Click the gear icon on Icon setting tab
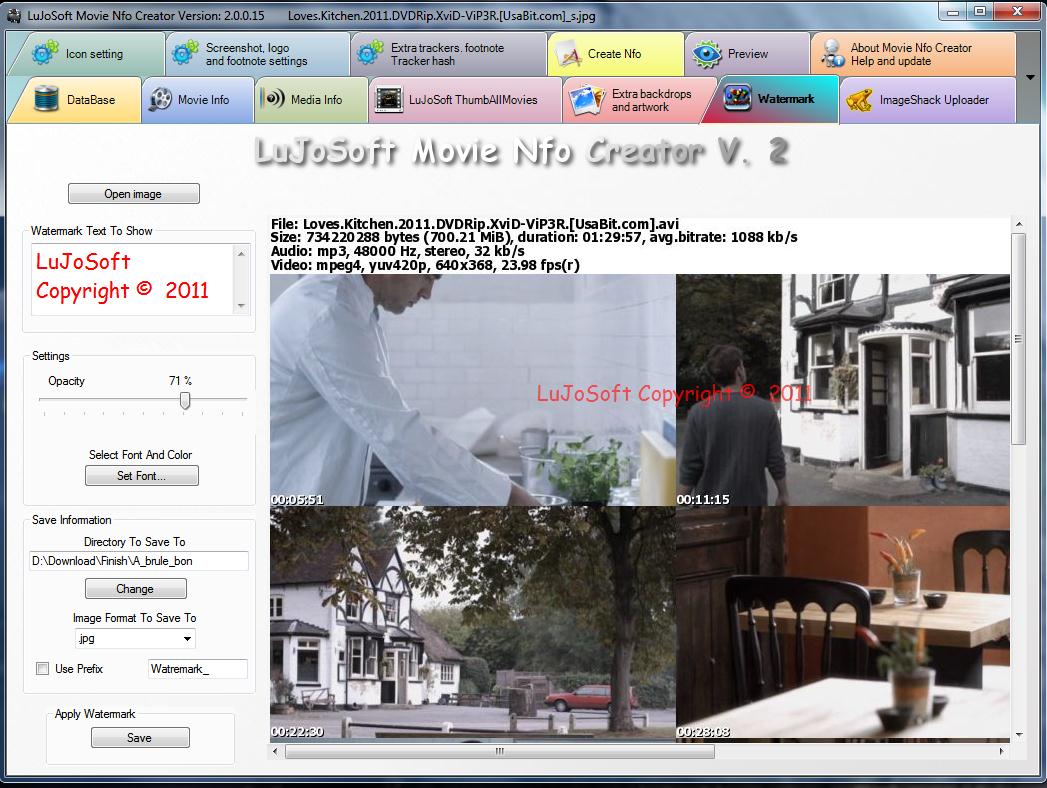The width and height of the screenshot is (1047, 788). pos(45,53)
